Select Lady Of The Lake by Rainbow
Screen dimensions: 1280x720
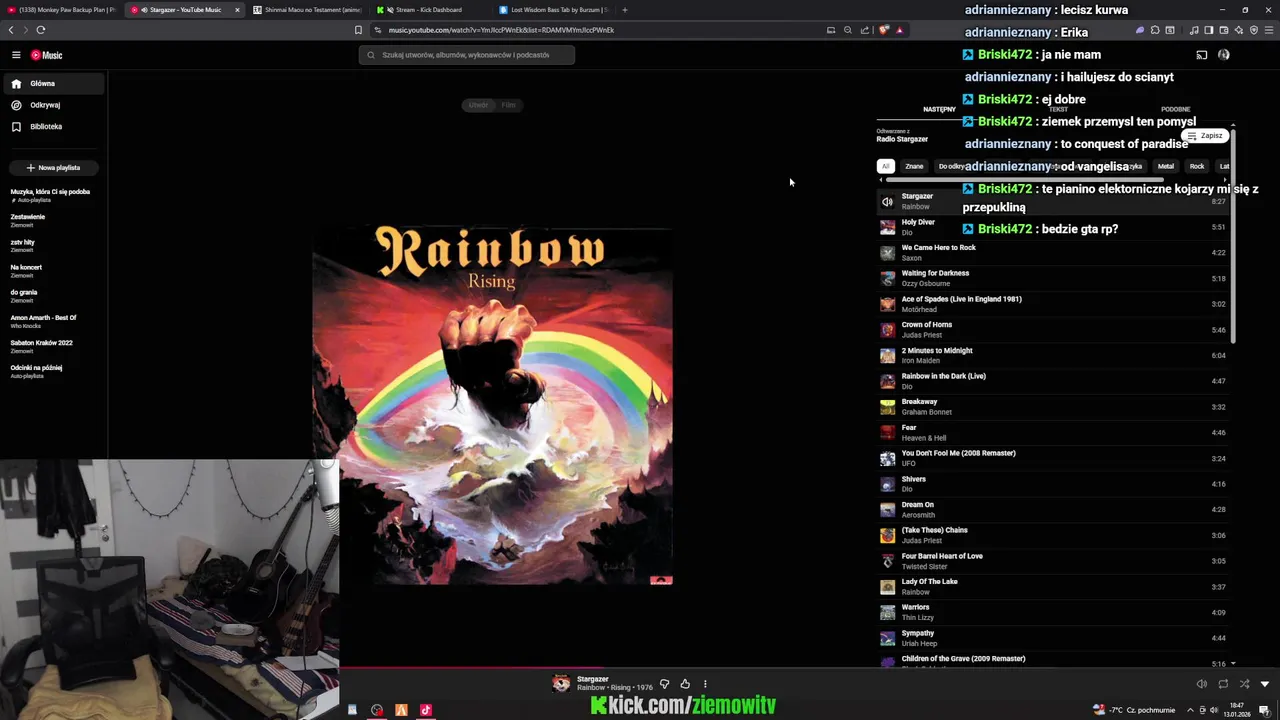pyautogui.click(x=1052, y=587)
